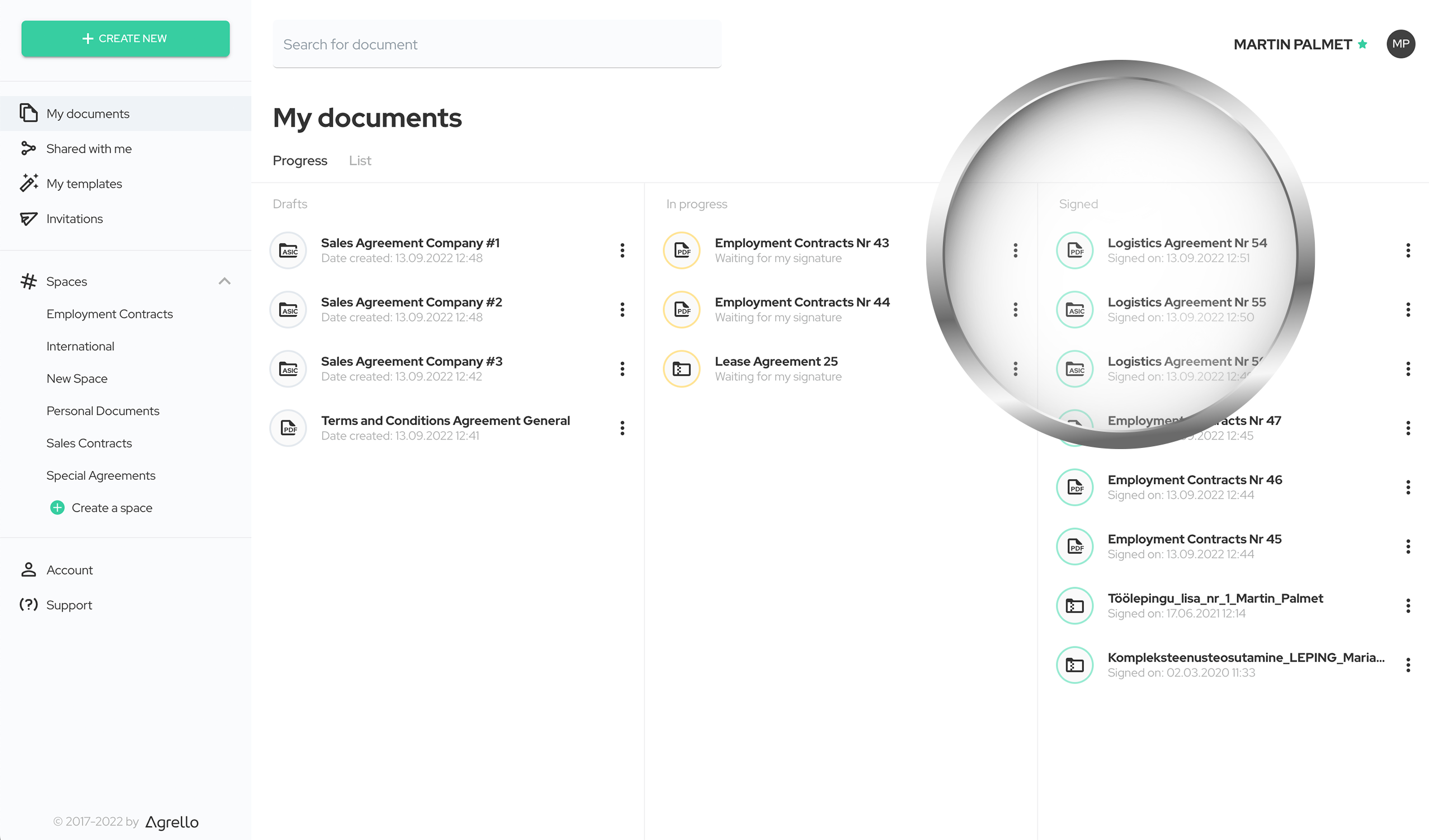Image resolution: width=1429 pixels, height=840 pixels.
Task: Switch to the List tab
Action: tap(360, 161)
